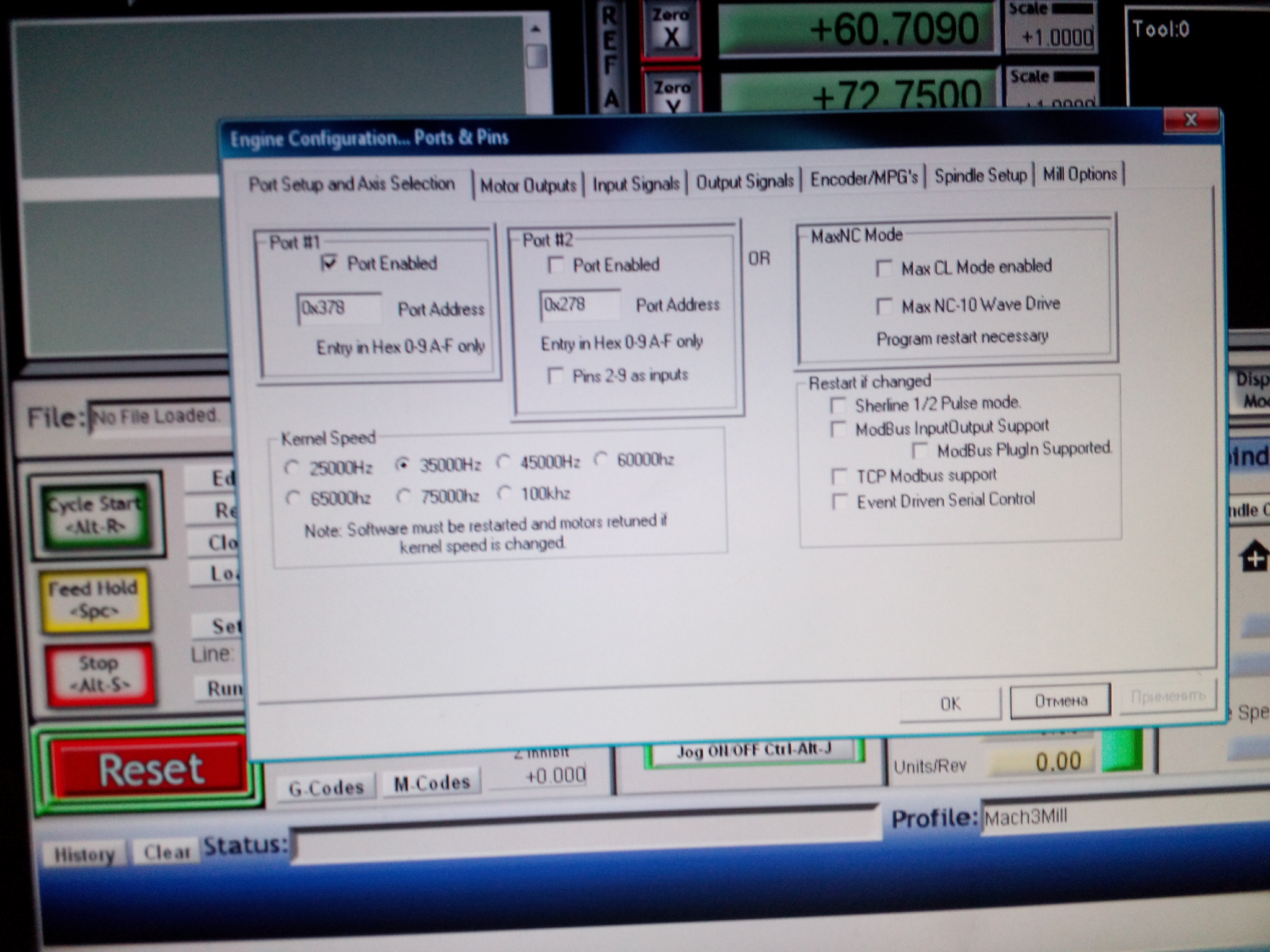Enable Port #2 Port Enabled checkbox
The image size is (1270, 952).
pyautogui.click(x=555, y=266)
